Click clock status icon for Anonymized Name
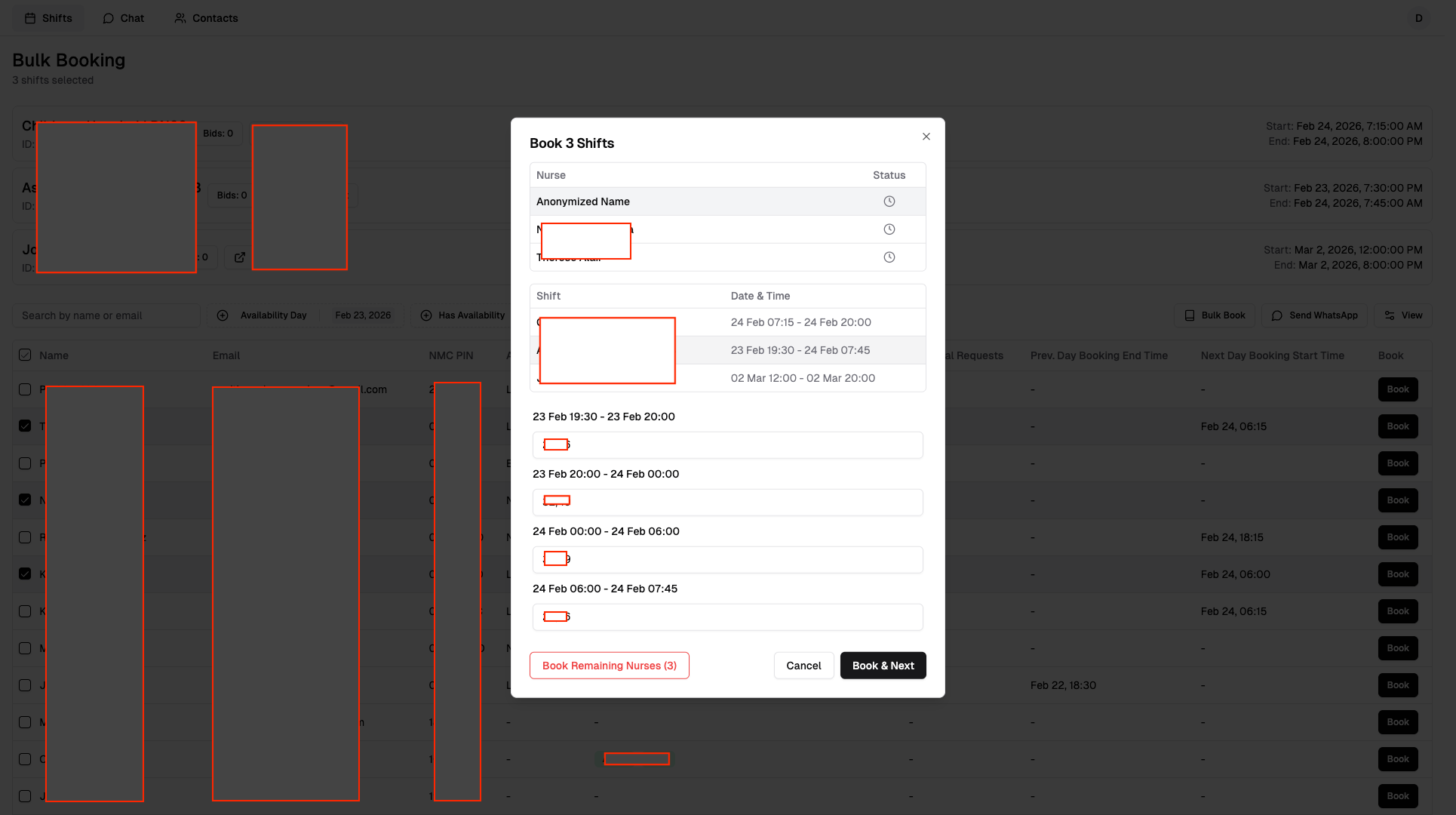 (889, 201)
